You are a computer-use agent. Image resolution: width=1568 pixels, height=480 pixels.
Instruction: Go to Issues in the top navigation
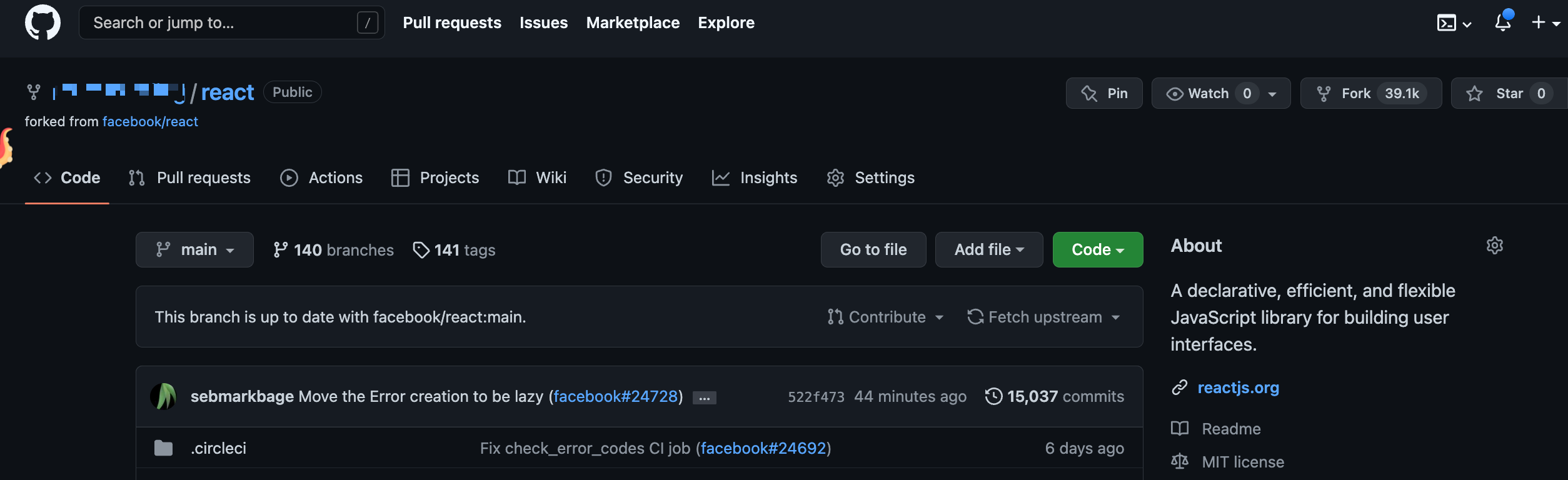tap(544, 22)
